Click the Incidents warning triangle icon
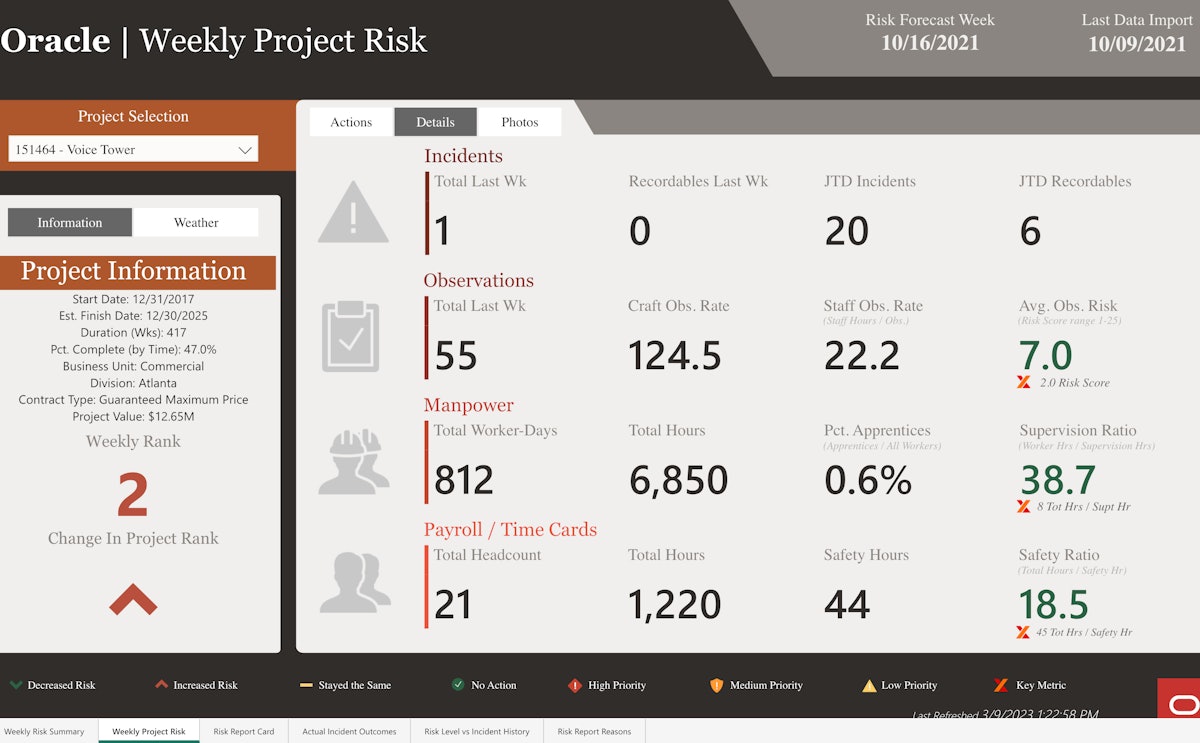Image resolution: width=1200 pixels, height=743 pixels. [352, 212]
